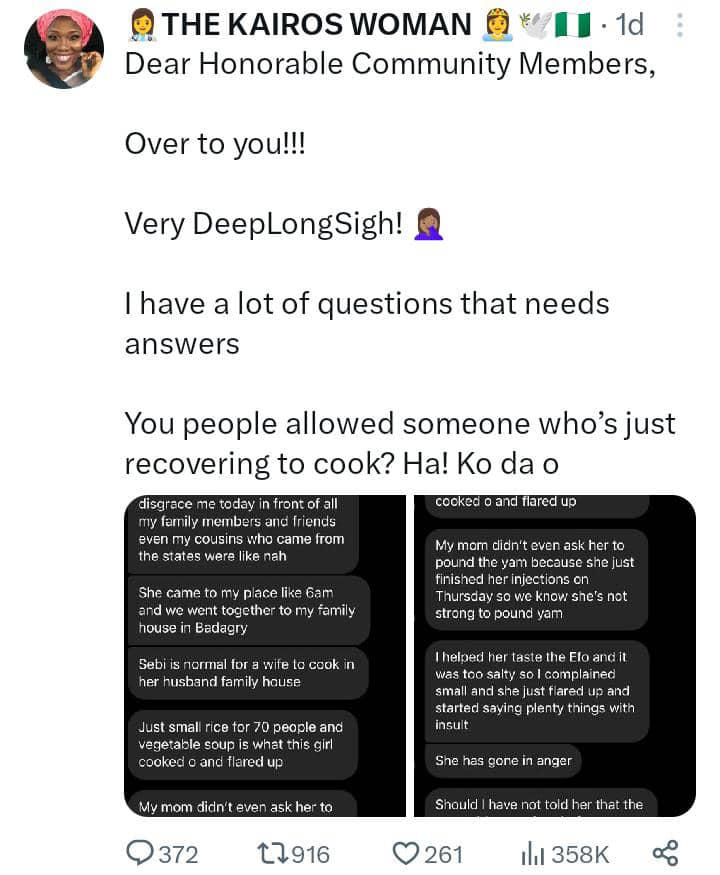The width and height of the screenshot is (720, 875).
Task: Open the right chat screenshot image
Action: pyautogui.click(x=555, y=655)
